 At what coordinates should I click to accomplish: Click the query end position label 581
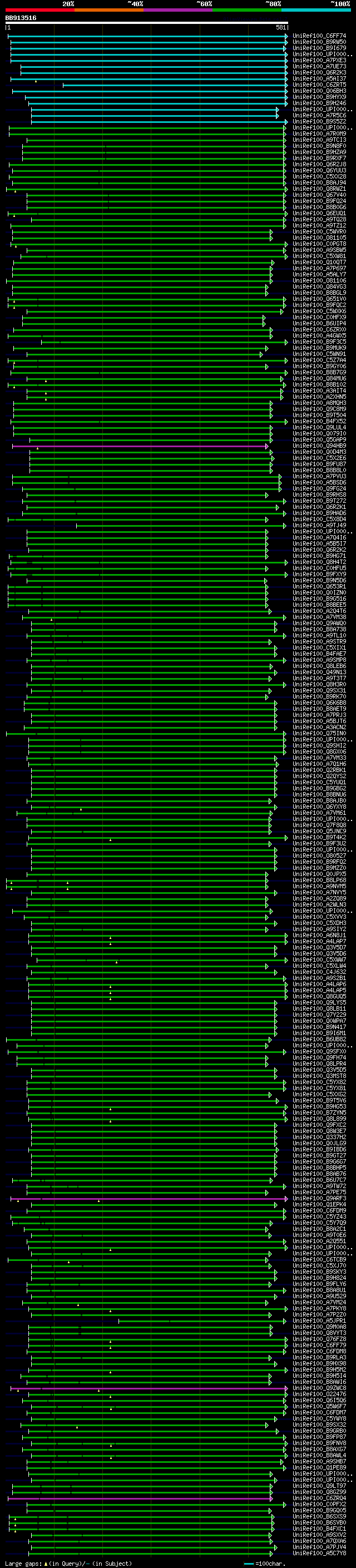[x=280, y=27]
